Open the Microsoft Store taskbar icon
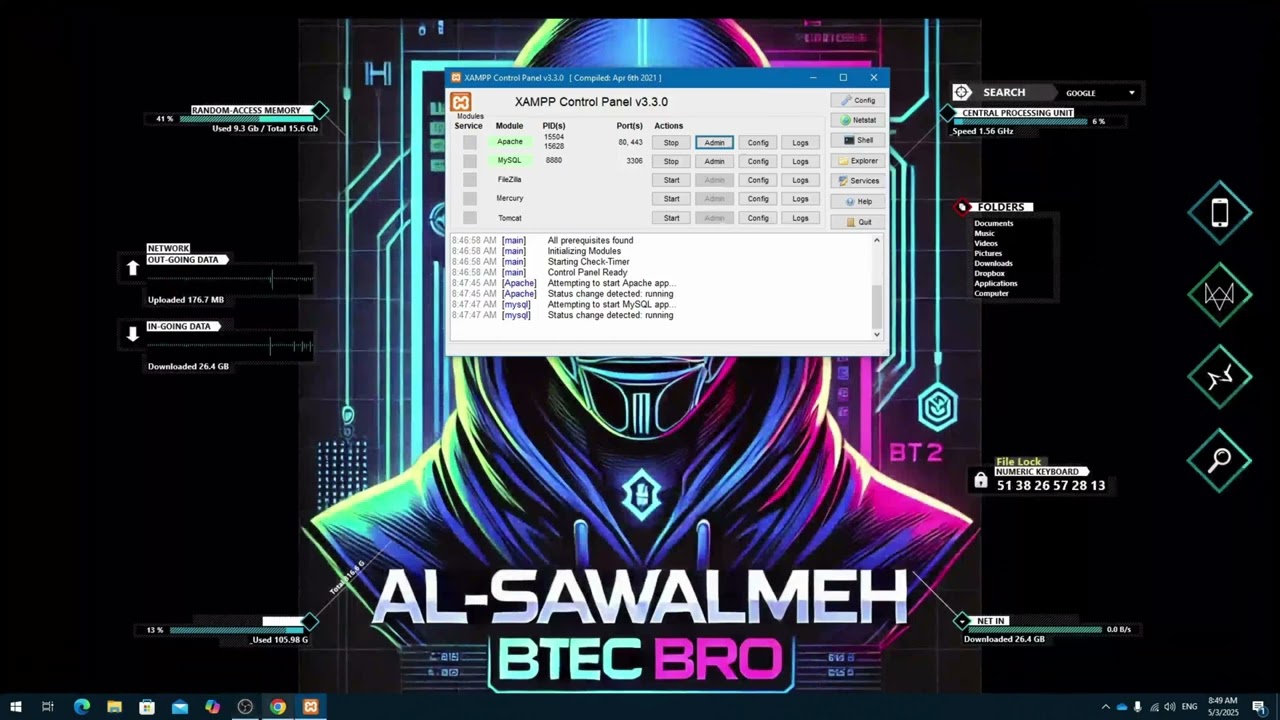The image size is (1280, 720). [147, 707]
